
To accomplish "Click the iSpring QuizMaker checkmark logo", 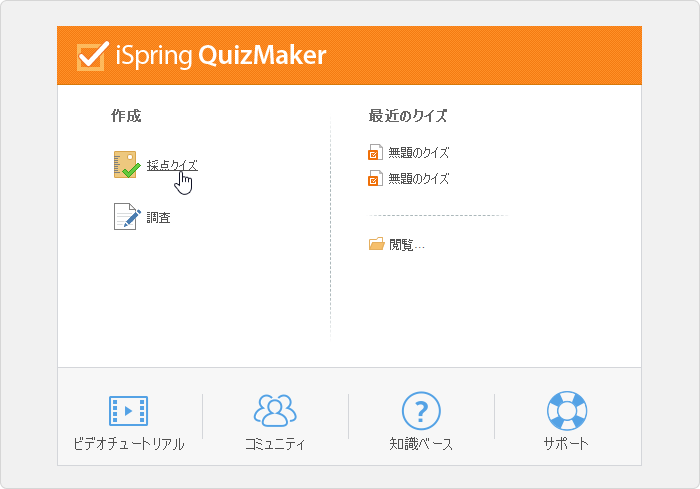I will pyautogui.click(x=92, y=56).
